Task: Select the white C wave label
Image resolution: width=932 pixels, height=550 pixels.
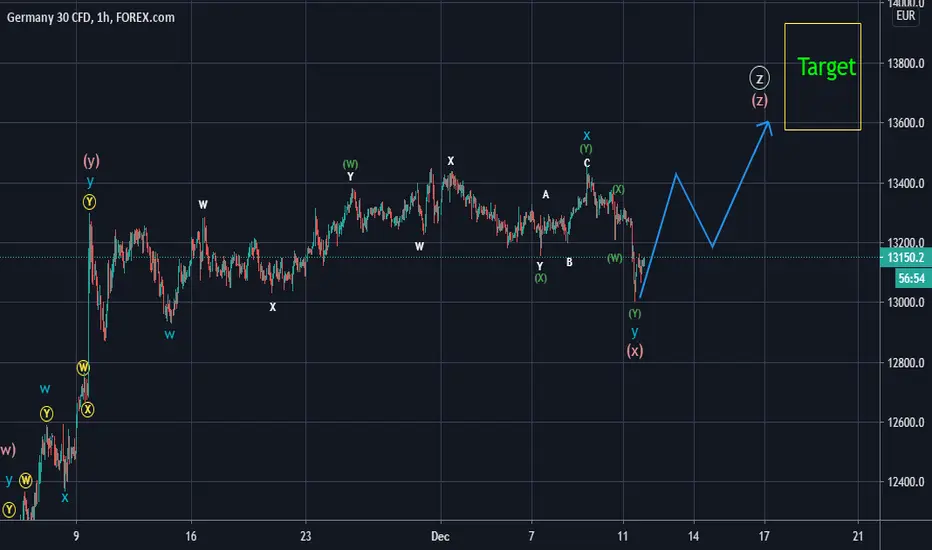Action: click(x=587, y=163)
